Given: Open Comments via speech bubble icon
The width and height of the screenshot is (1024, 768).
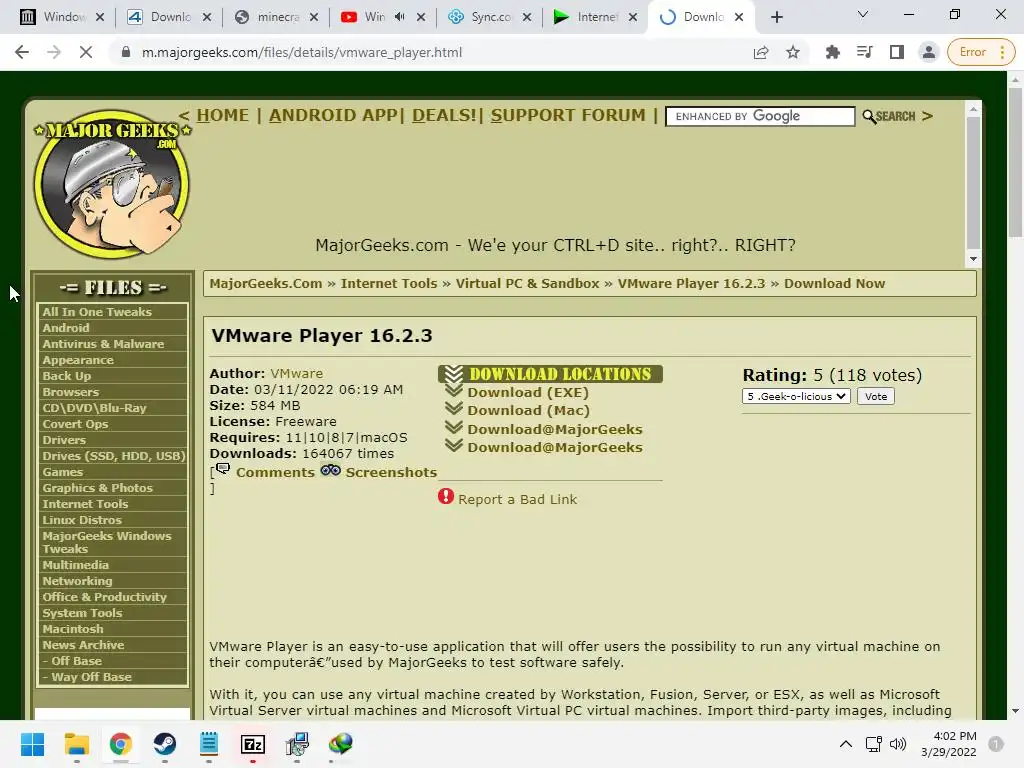Looking at the screenshot, I should tap(223, 469).
